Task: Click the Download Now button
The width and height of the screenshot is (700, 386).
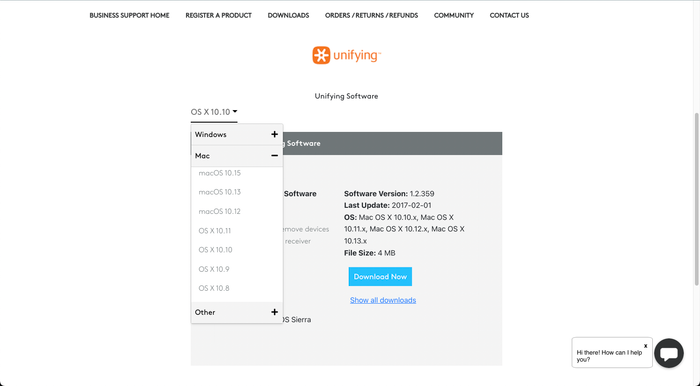Action: (x=380, y=277)
